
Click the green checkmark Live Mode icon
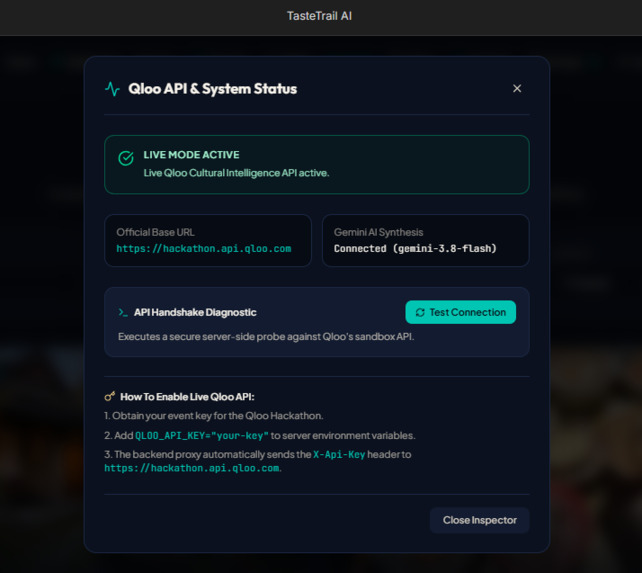tap(126, 158)
